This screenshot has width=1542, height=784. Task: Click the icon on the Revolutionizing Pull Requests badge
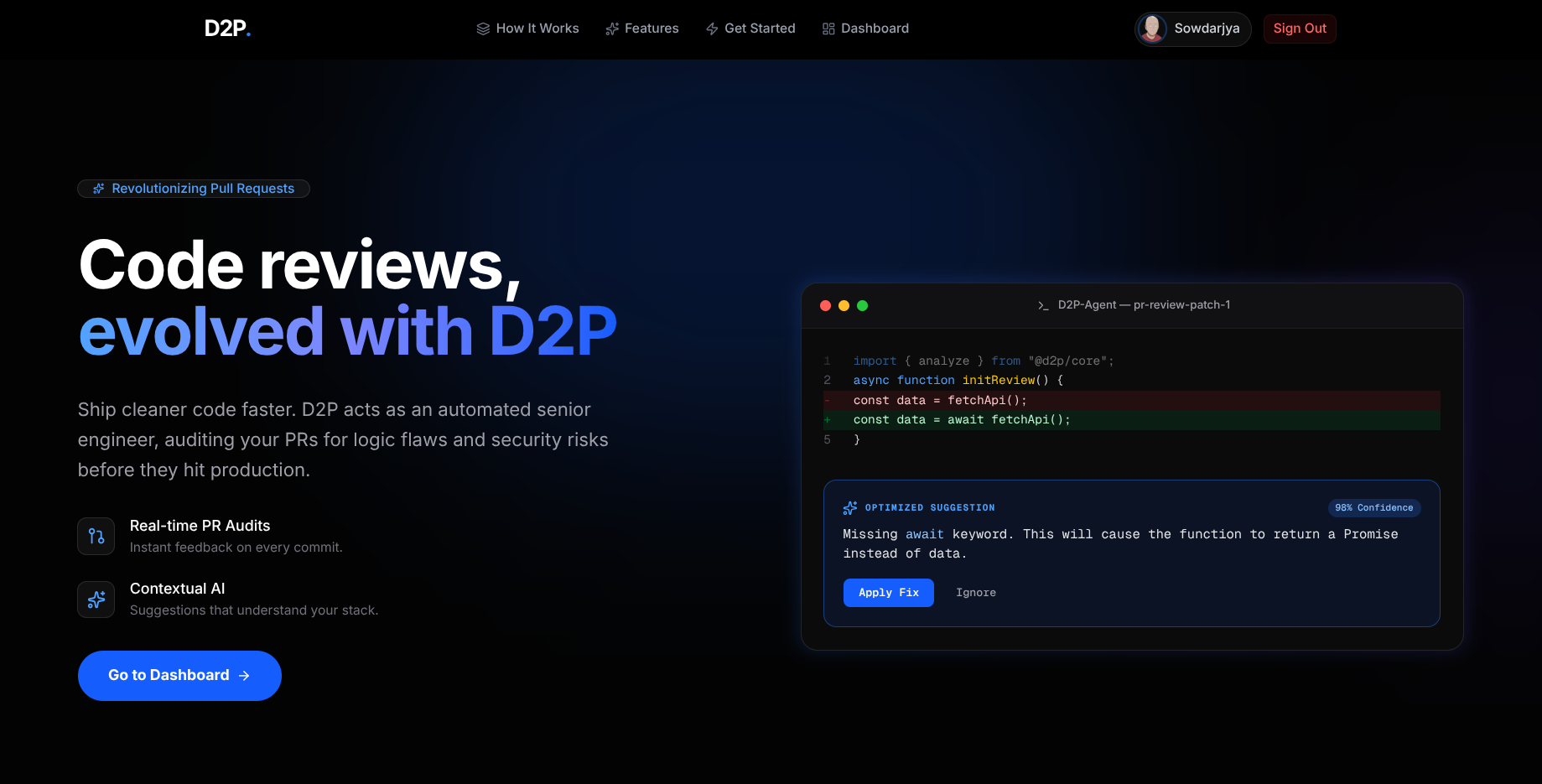(98, 188)
